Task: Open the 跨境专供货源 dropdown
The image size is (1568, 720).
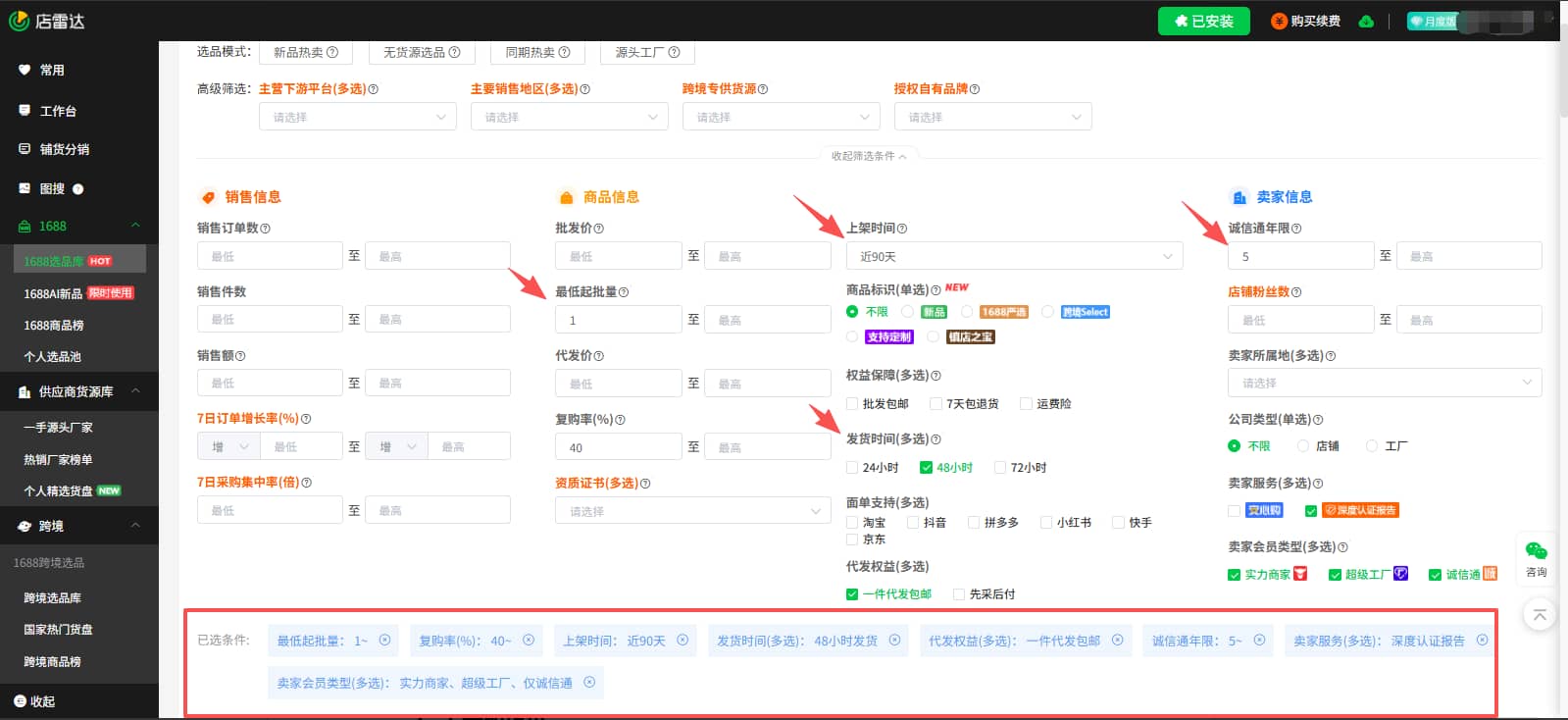Action: coord(782,117)
